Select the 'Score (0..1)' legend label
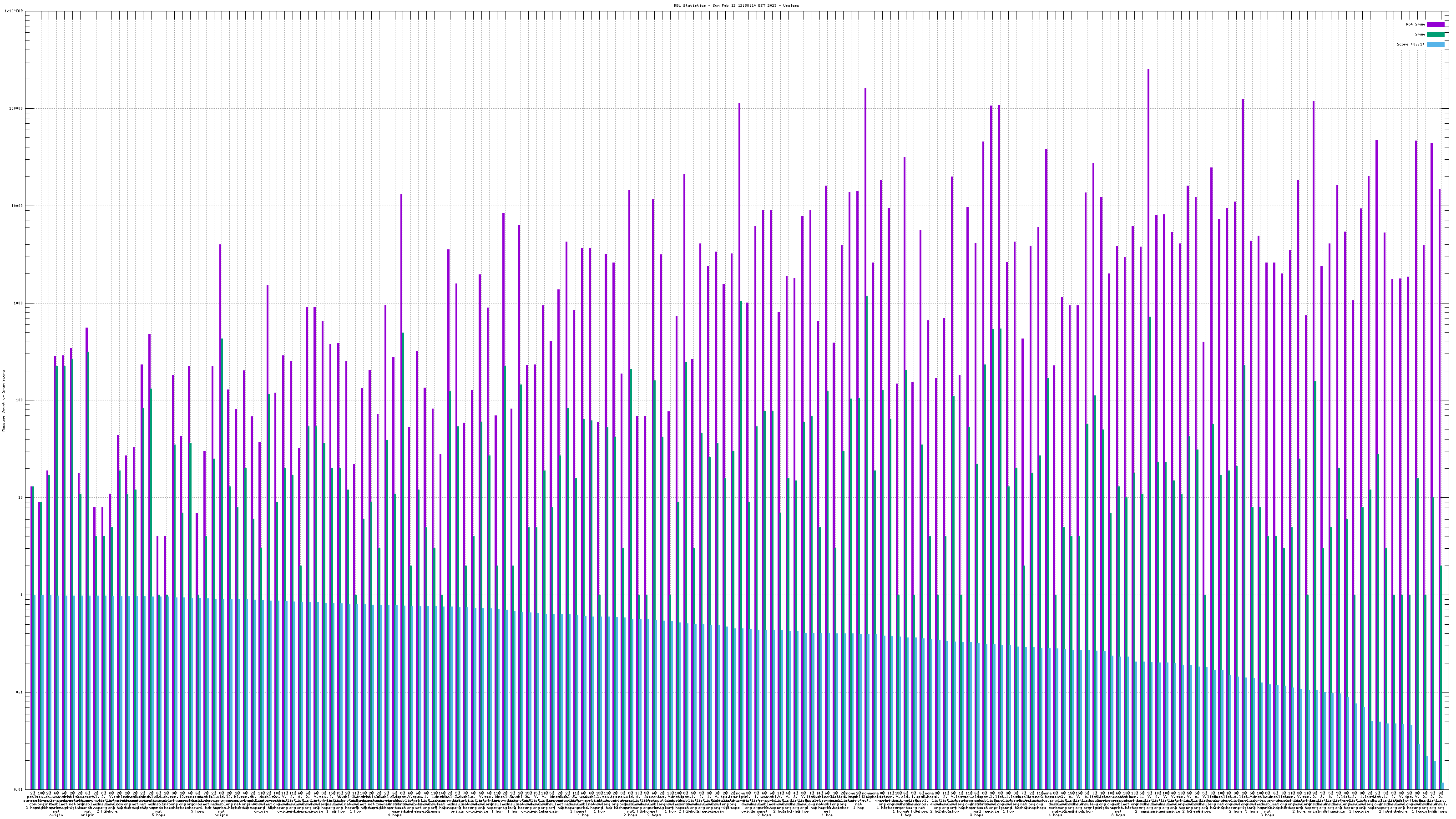The height and width of the screenshot is (819, 1456). [x=1410, y=44]
